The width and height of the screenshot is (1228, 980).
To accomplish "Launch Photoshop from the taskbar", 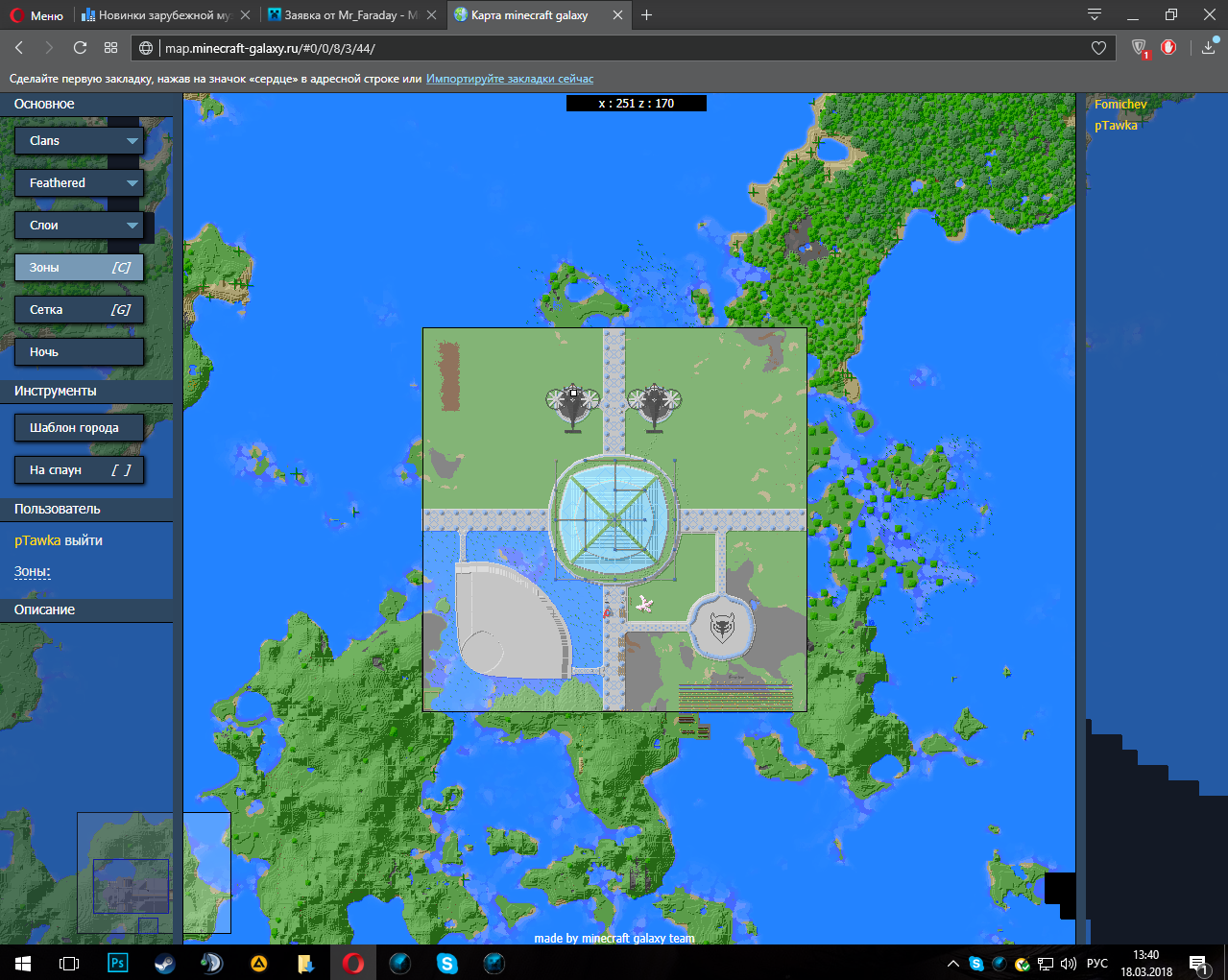I will 117,963.
